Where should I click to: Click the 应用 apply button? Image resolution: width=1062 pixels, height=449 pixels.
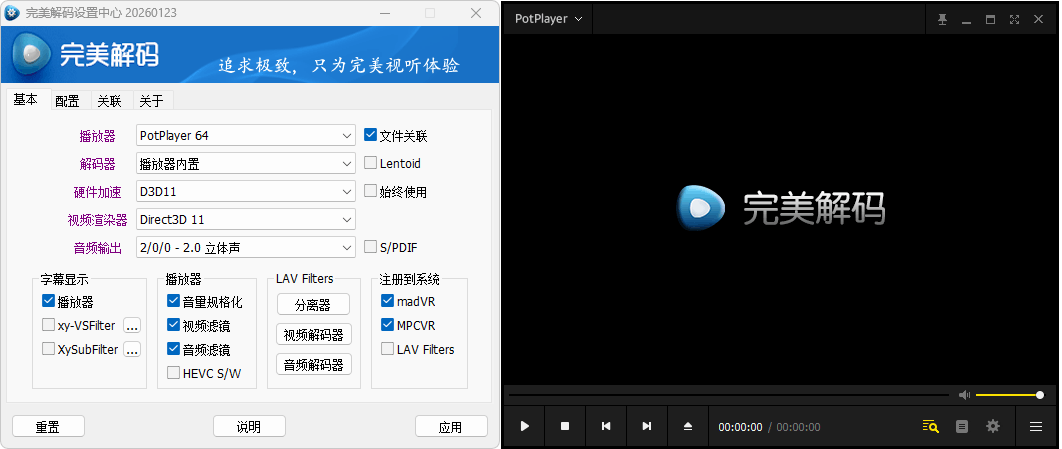[450, 427]
